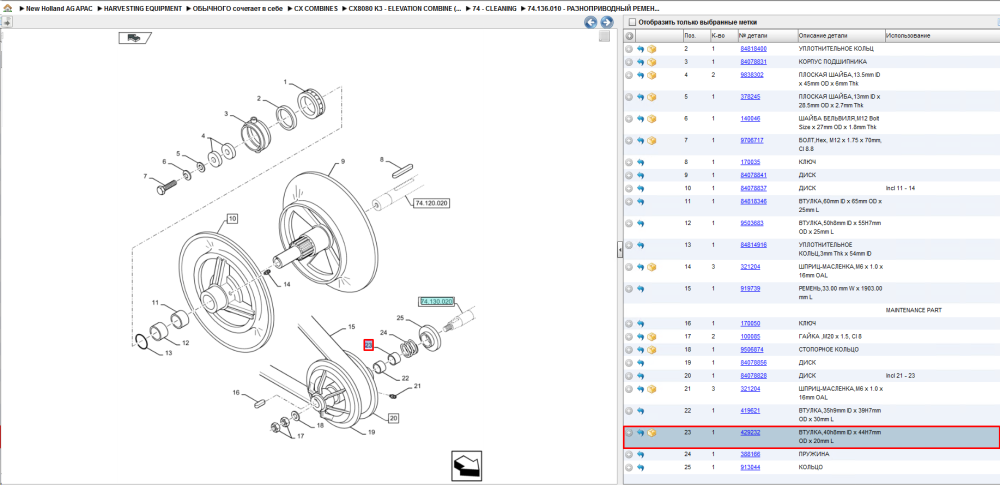Click blue arrow icon for part 140046
The image size is (1000, 485).
coord(640,119)
